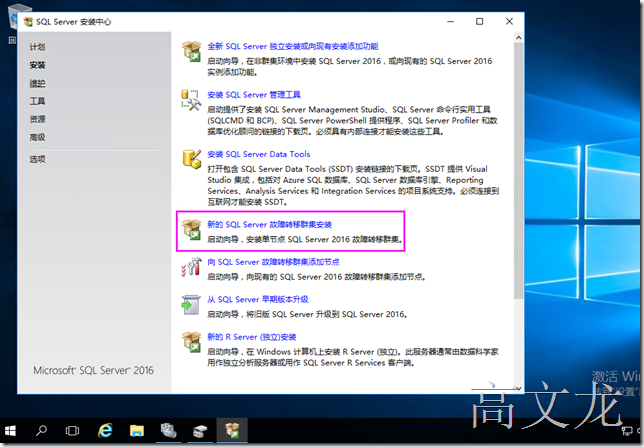Click the vertical scrollbar thumb

pyautogui.click(x=518, y=171)
